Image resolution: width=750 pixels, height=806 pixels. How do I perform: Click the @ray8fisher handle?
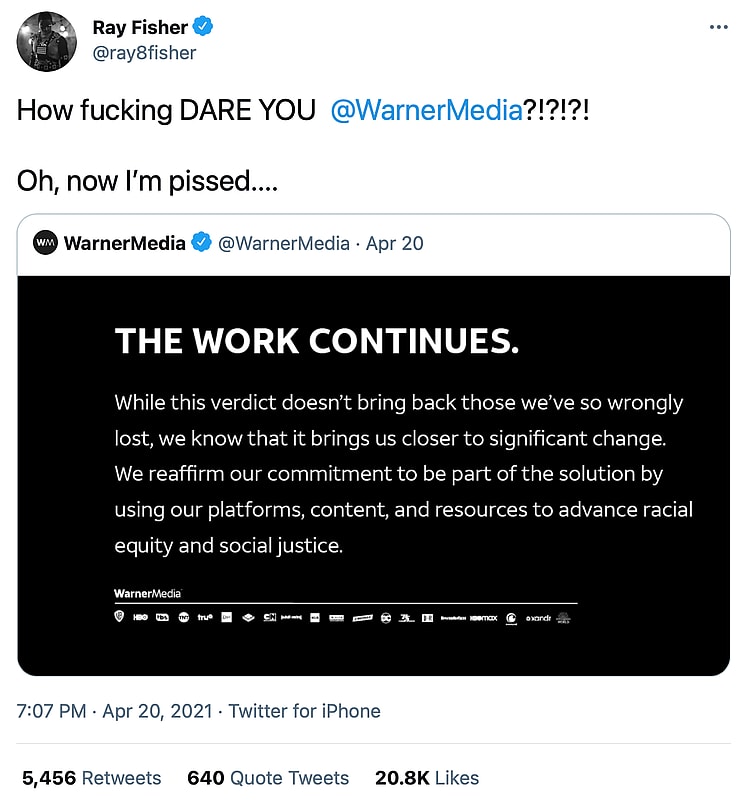[144, 53]
